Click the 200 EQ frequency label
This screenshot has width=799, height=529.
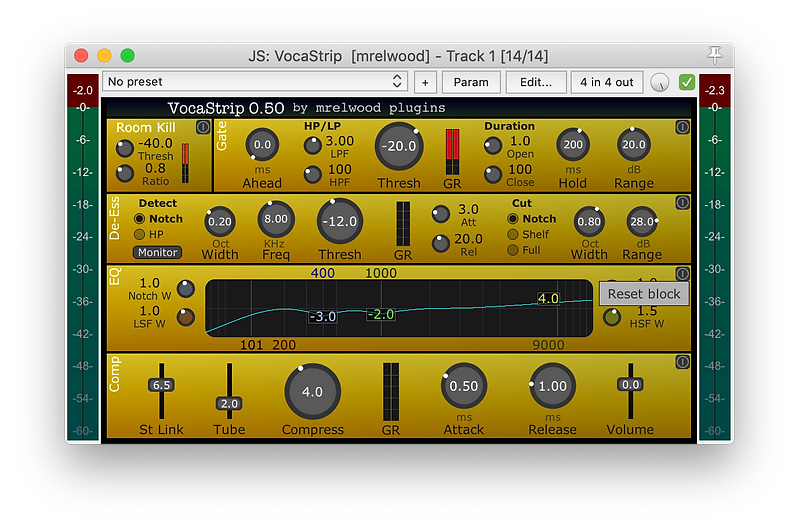pos(284,345)
